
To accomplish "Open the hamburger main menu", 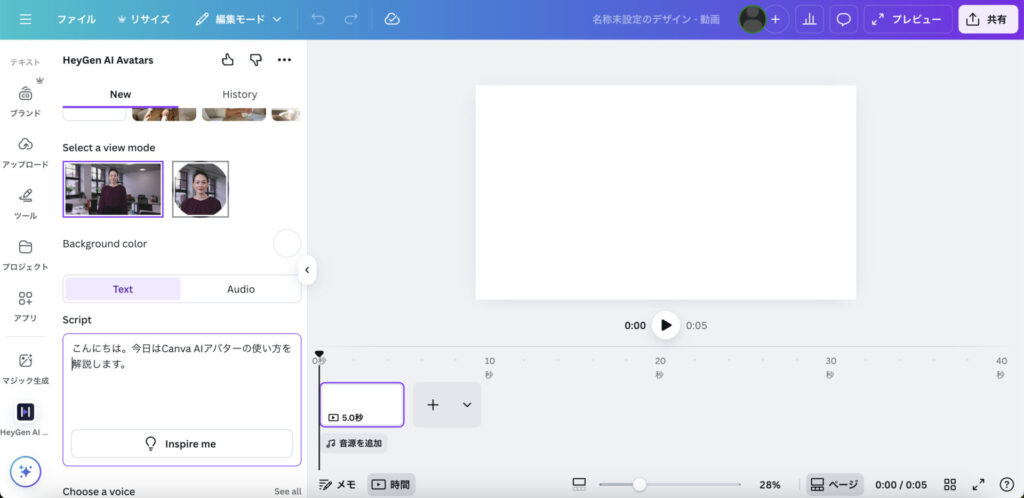I will (x=25, y=19).
